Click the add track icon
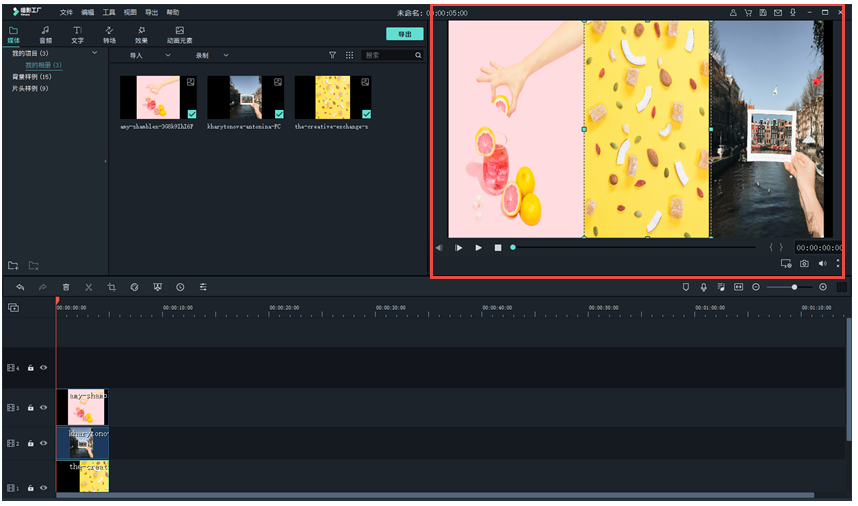 click(x=13, y=308)
